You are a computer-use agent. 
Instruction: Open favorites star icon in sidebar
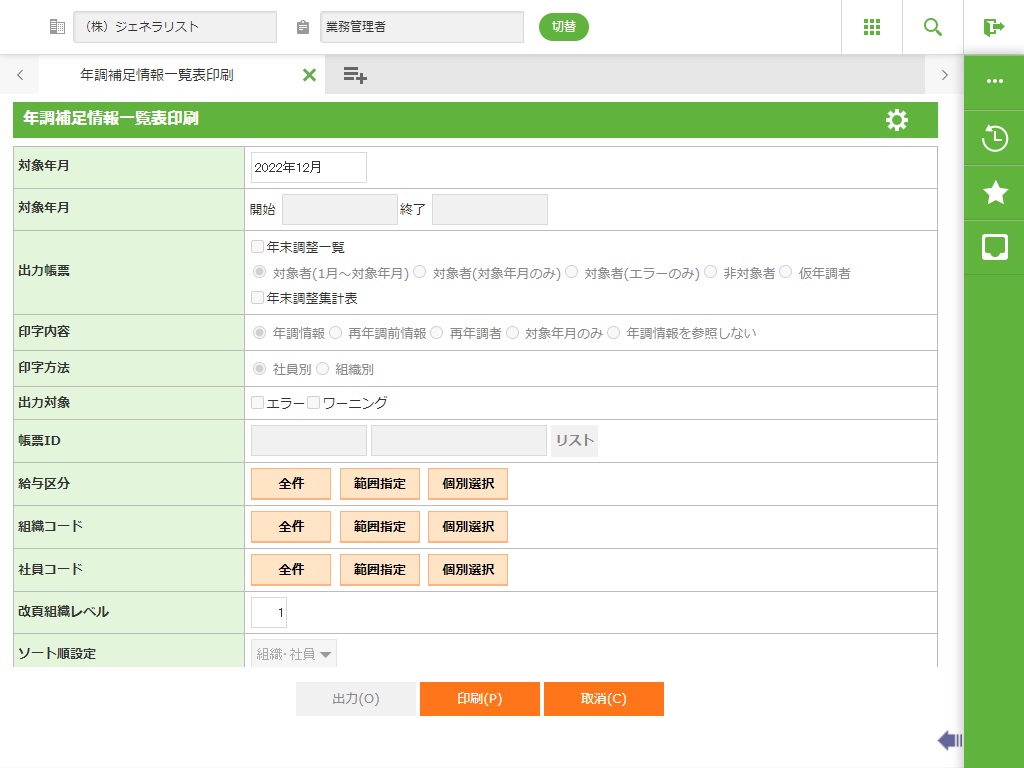995,193
